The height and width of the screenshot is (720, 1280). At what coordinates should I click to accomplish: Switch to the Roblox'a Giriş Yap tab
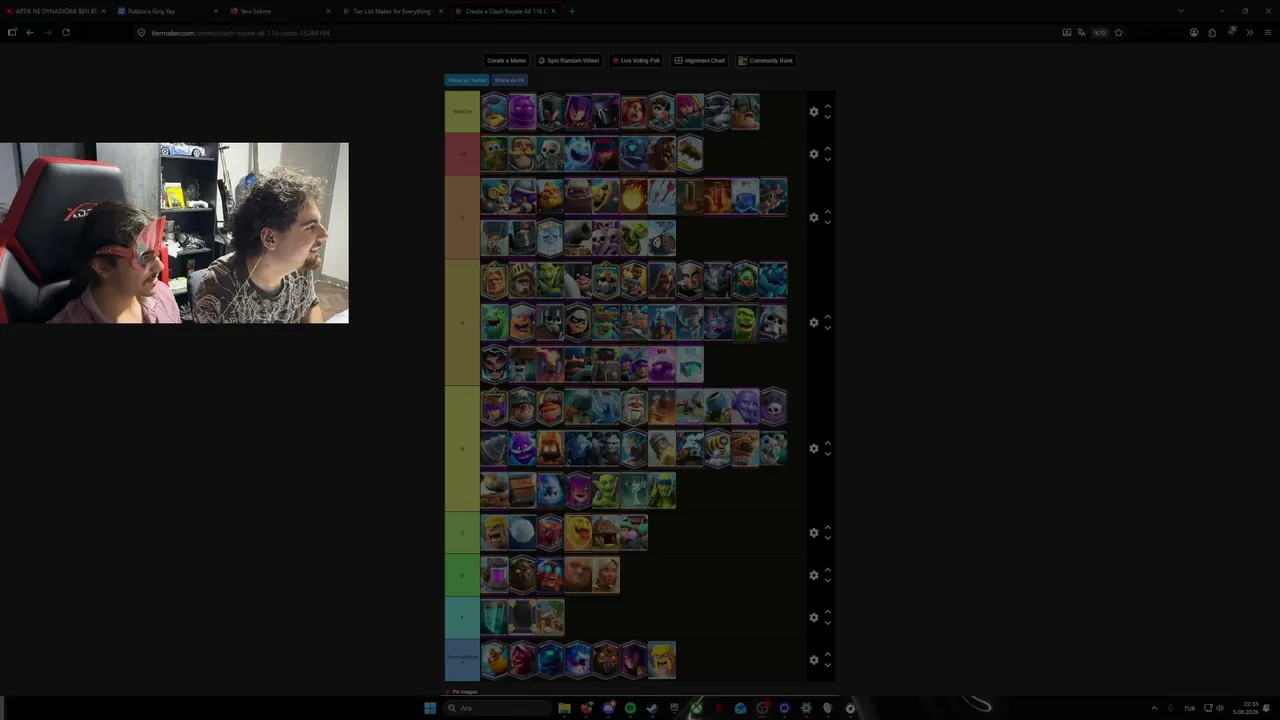(165, 11)
